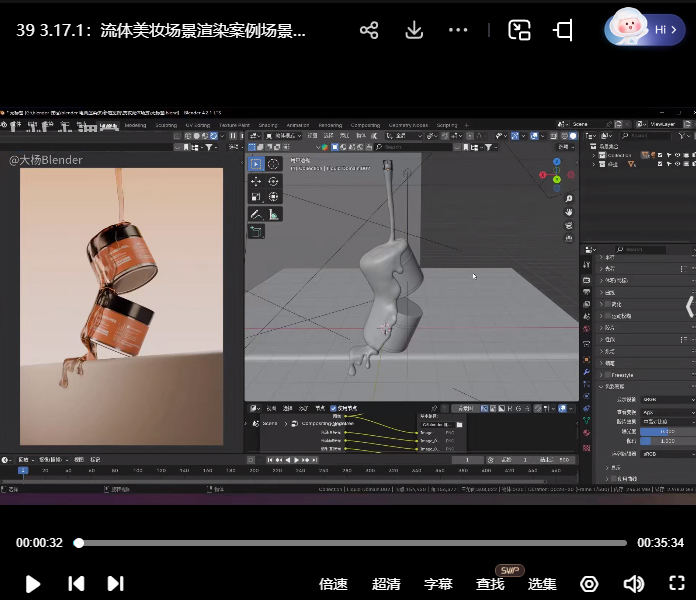Screen dimensions: 696x600
Task: Toggle the volume speaker icon
Action: [x=633, y=584]
